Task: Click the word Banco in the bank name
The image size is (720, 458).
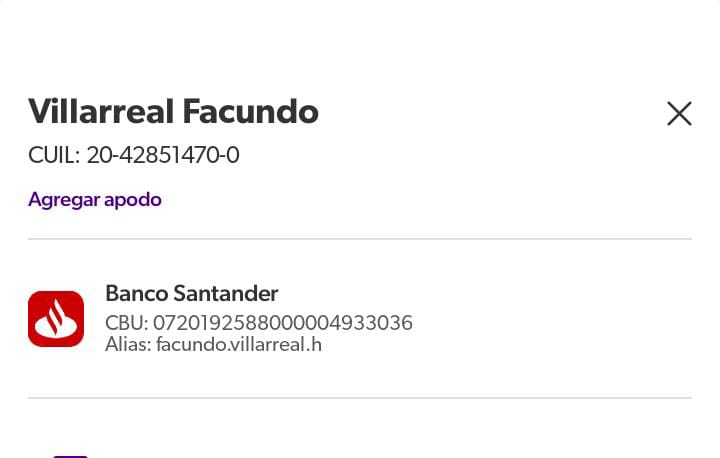Action: pos(135,293)
